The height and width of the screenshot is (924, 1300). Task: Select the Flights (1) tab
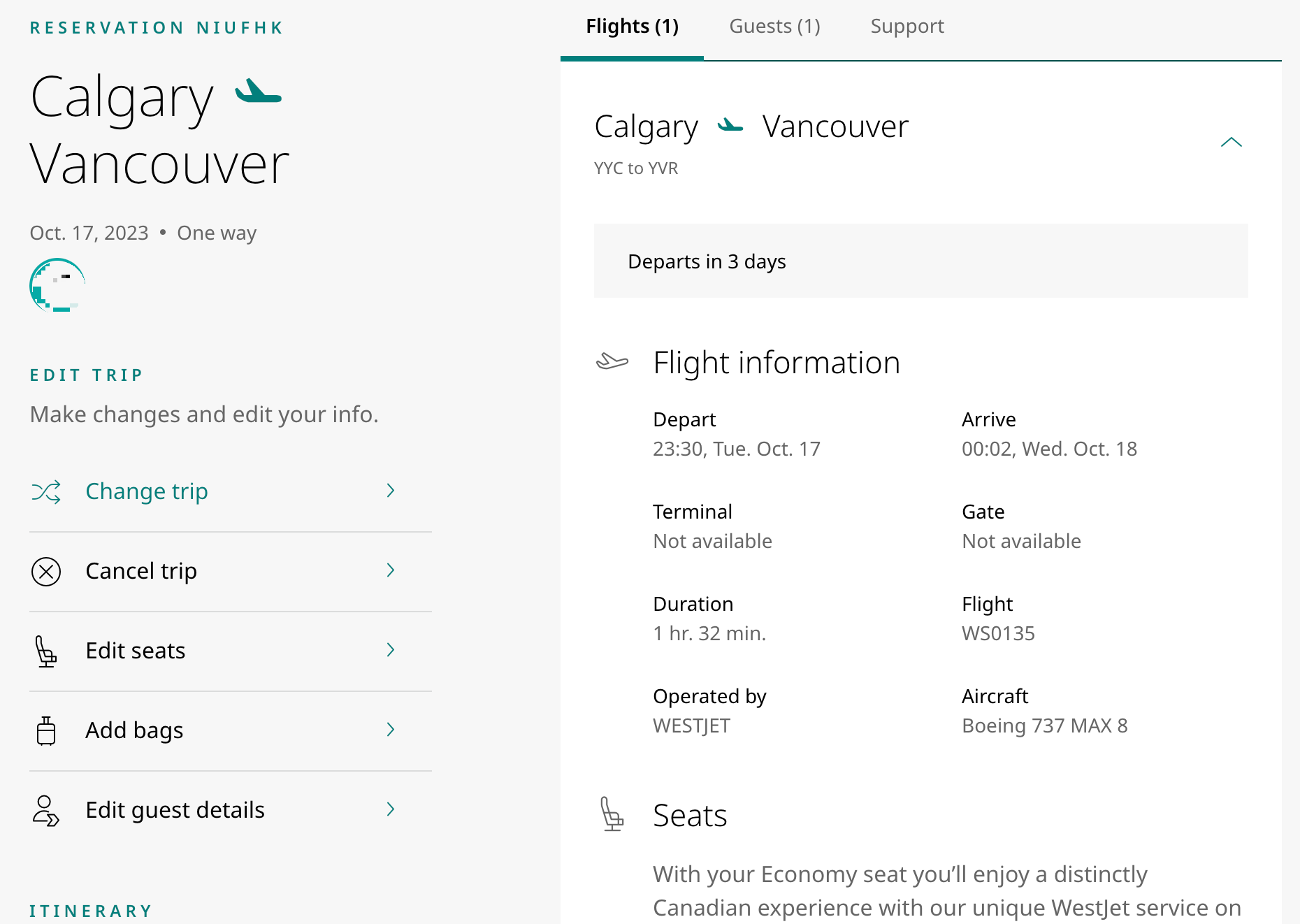[x=631, y=26]
